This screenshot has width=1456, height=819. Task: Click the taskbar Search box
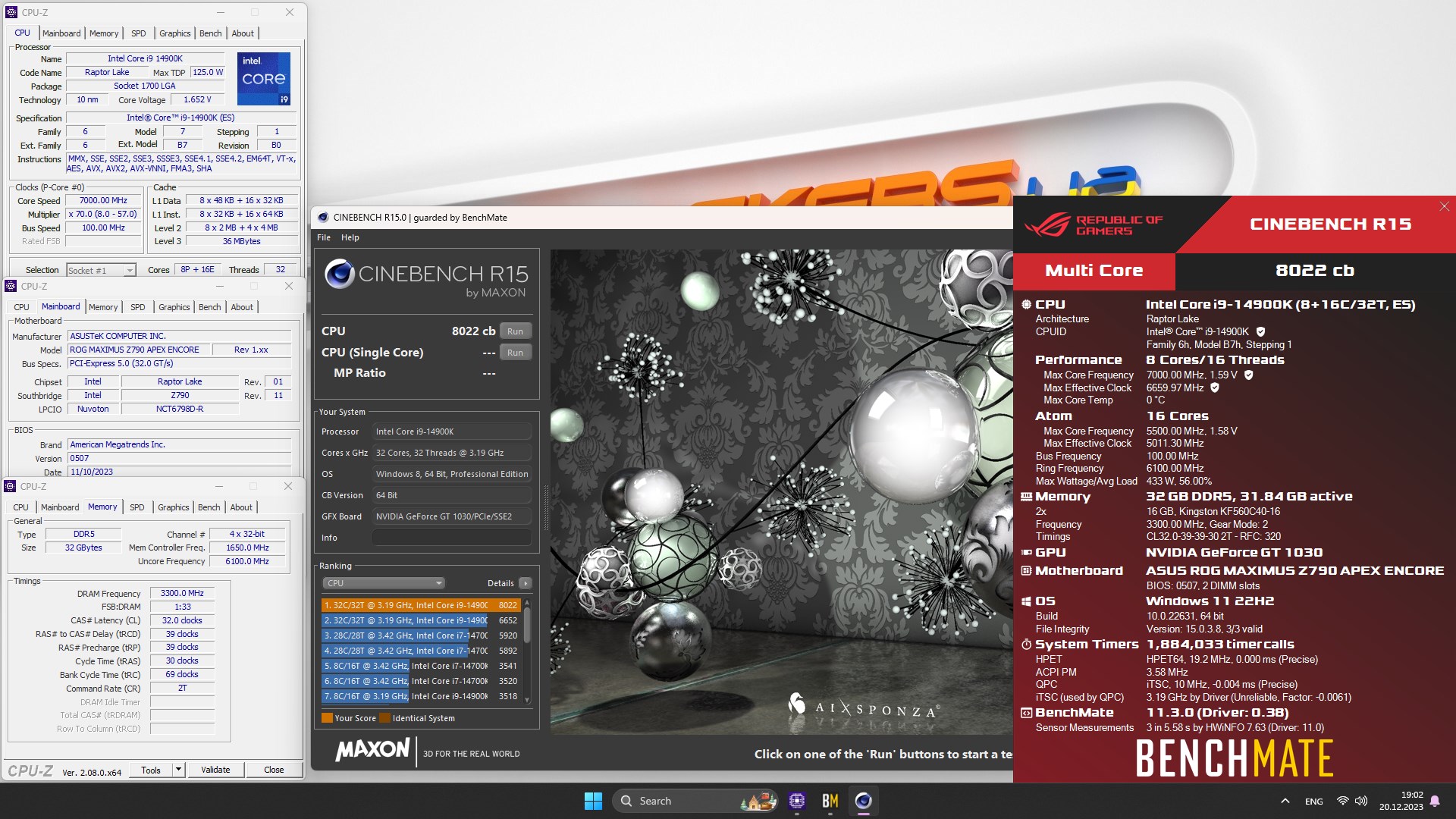pyautogui.click(x=694, y=801)
